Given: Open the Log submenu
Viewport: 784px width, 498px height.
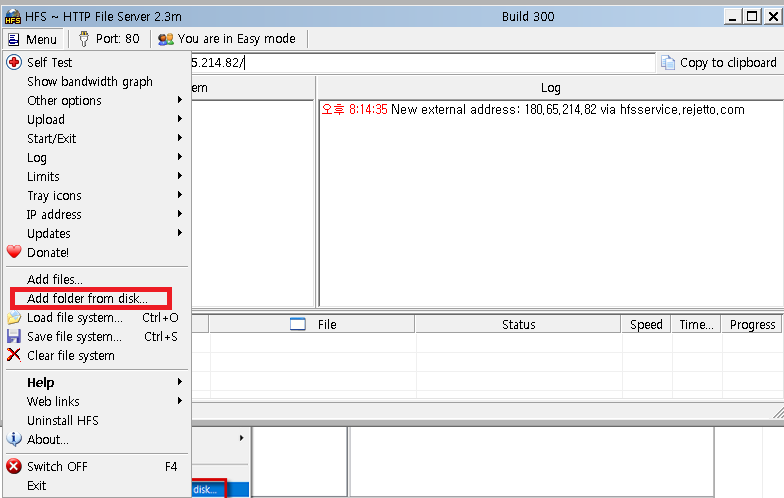Looking at the screenshot, I should 96,158.
